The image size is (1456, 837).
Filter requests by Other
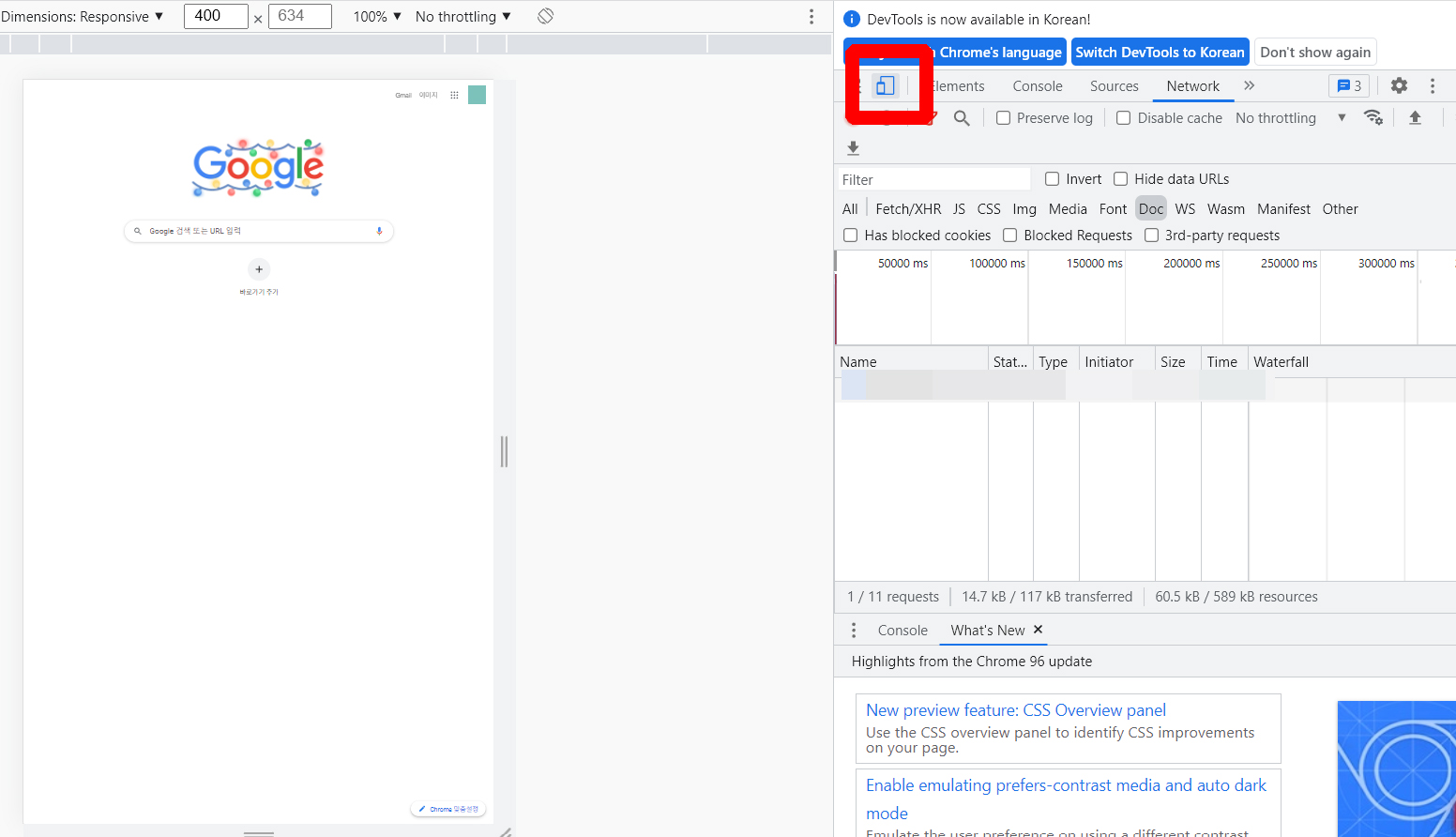pyautogui.click(x=1340, y=209)
